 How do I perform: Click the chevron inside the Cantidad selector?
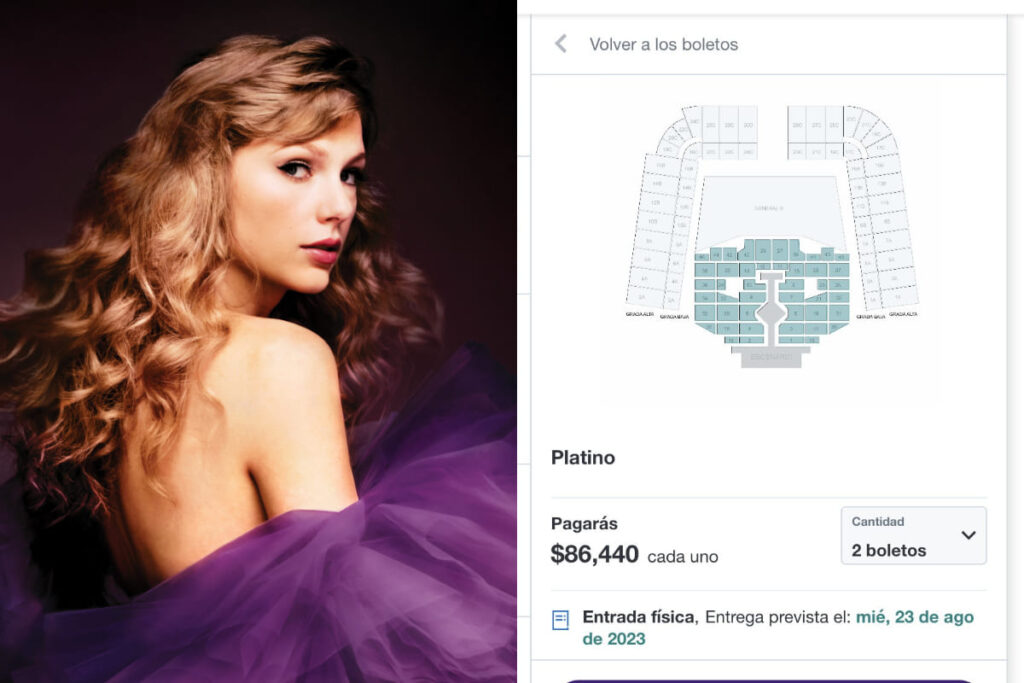tap(970, 535)
